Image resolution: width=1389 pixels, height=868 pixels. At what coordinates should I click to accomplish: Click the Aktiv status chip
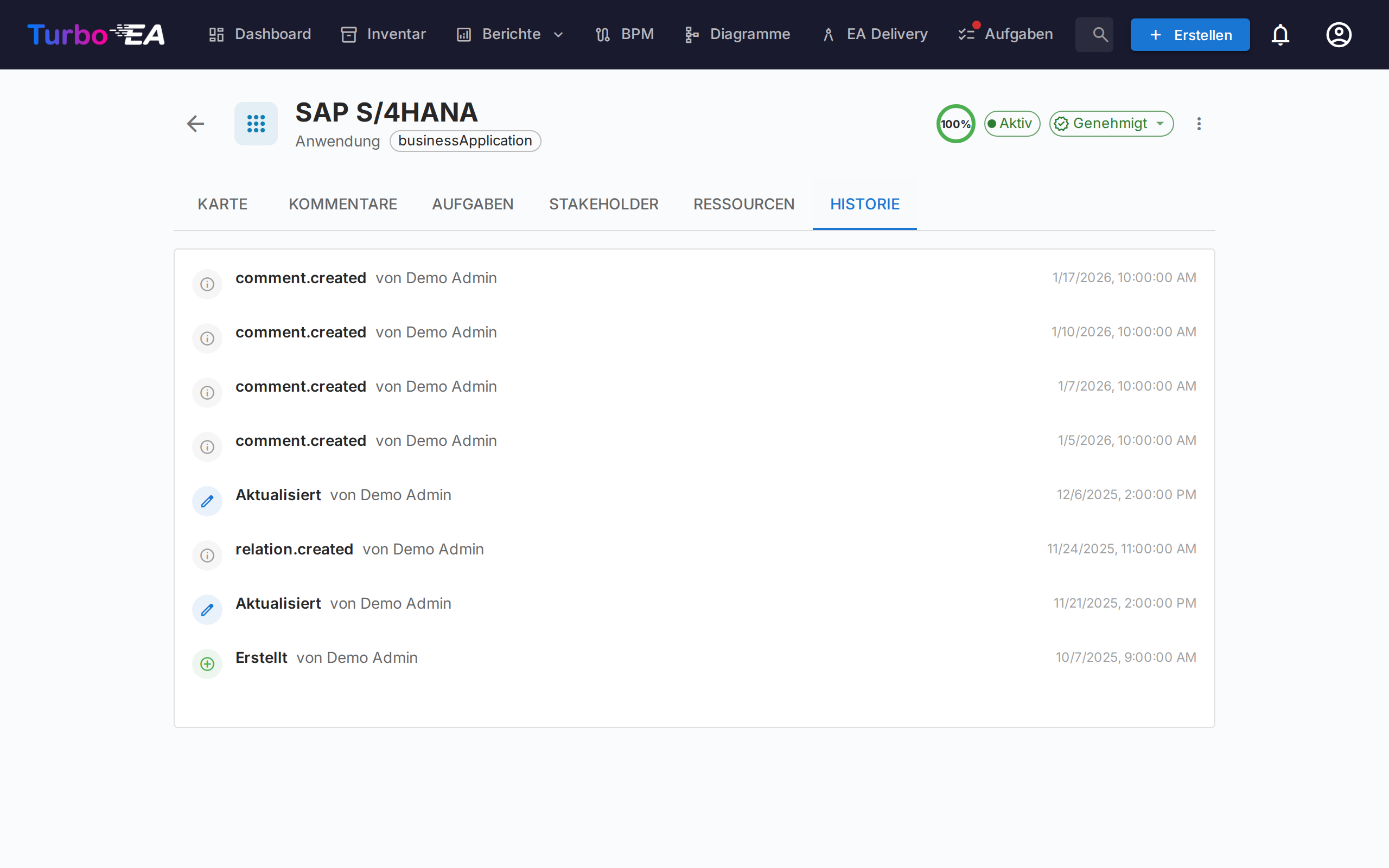click(x=1011, y=124)
